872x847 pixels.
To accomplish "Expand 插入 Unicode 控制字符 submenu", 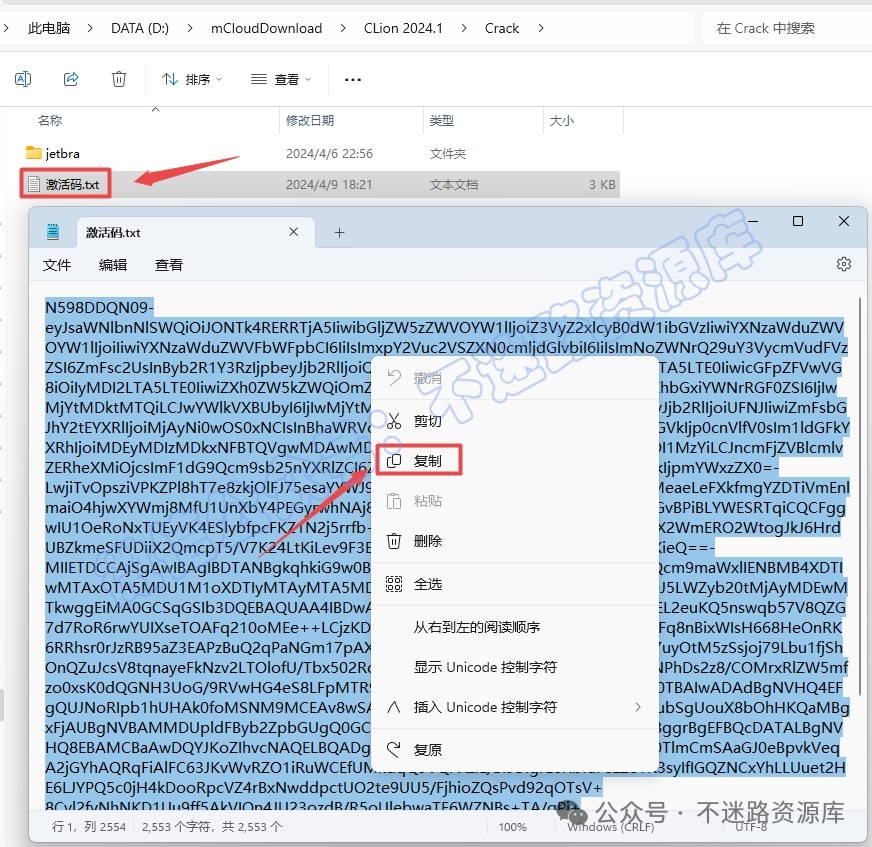I will [514, 707].
